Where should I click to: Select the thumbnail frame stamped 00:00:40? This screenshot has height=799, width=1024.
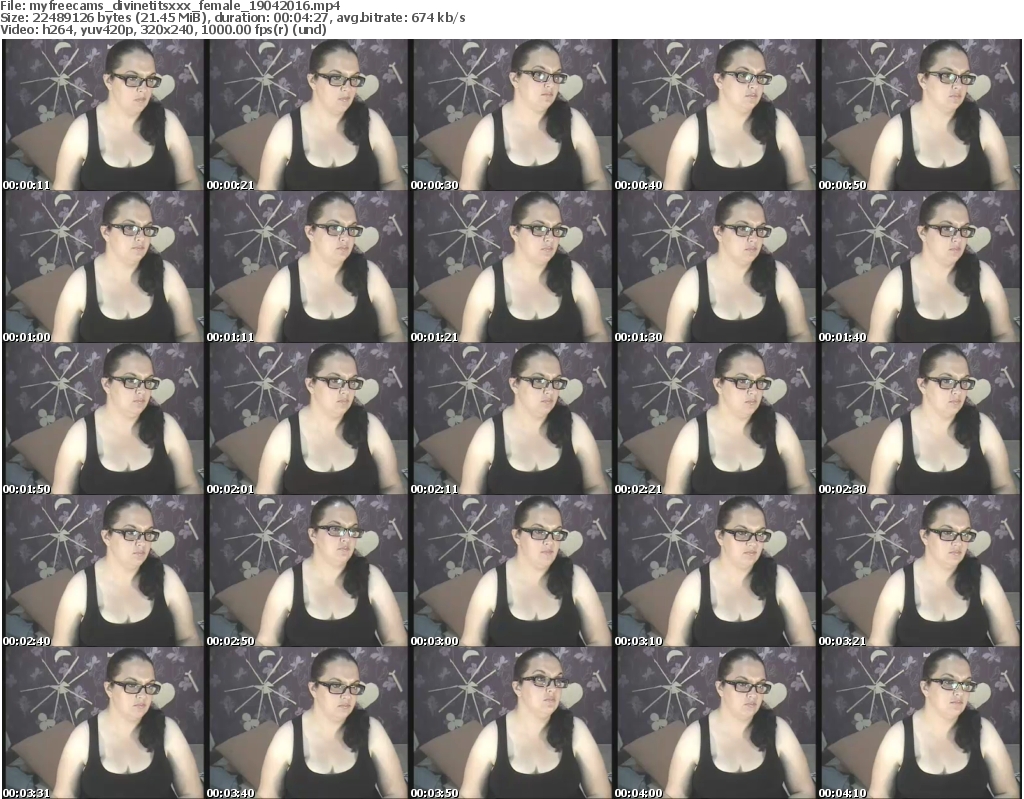(x=715, y=115)
